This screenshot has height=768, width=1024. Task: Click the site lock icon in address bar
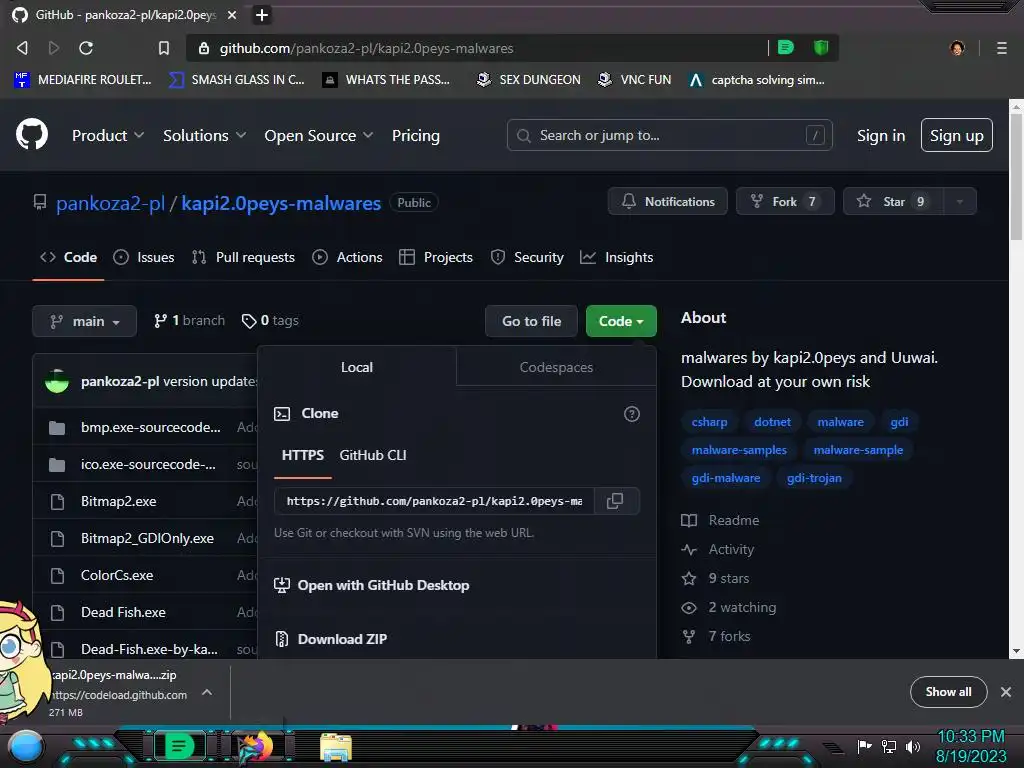tap(204, 48)
